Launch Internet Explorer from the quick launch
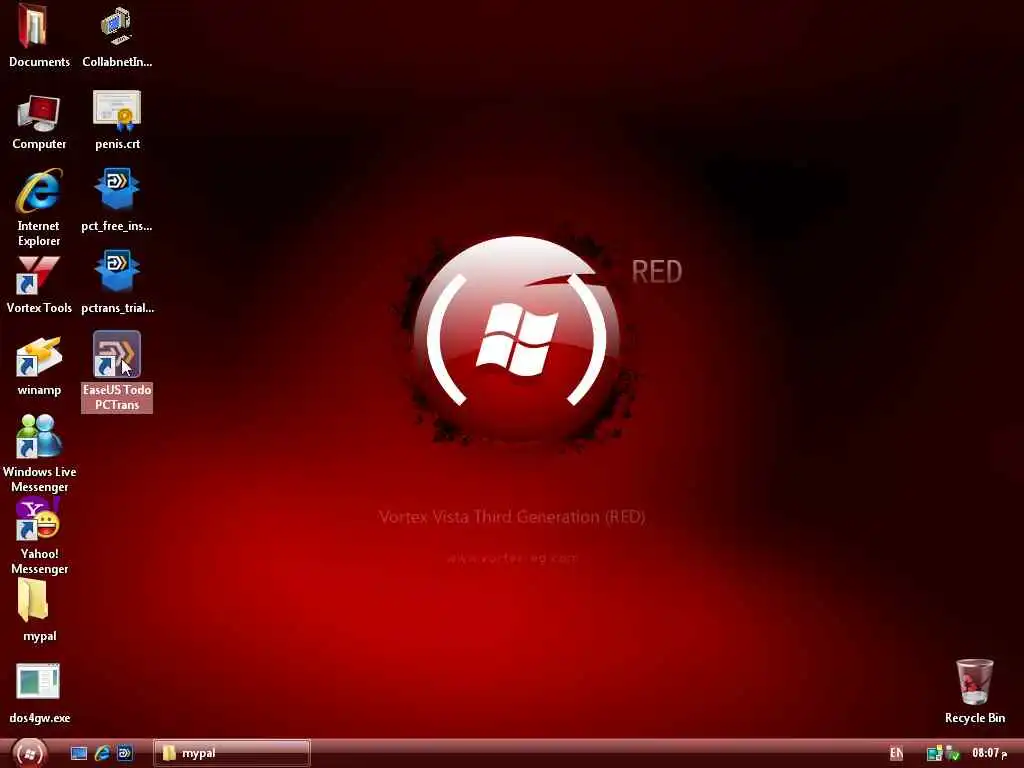Screen dimensions: 1024x768 (x=102, y=754)
